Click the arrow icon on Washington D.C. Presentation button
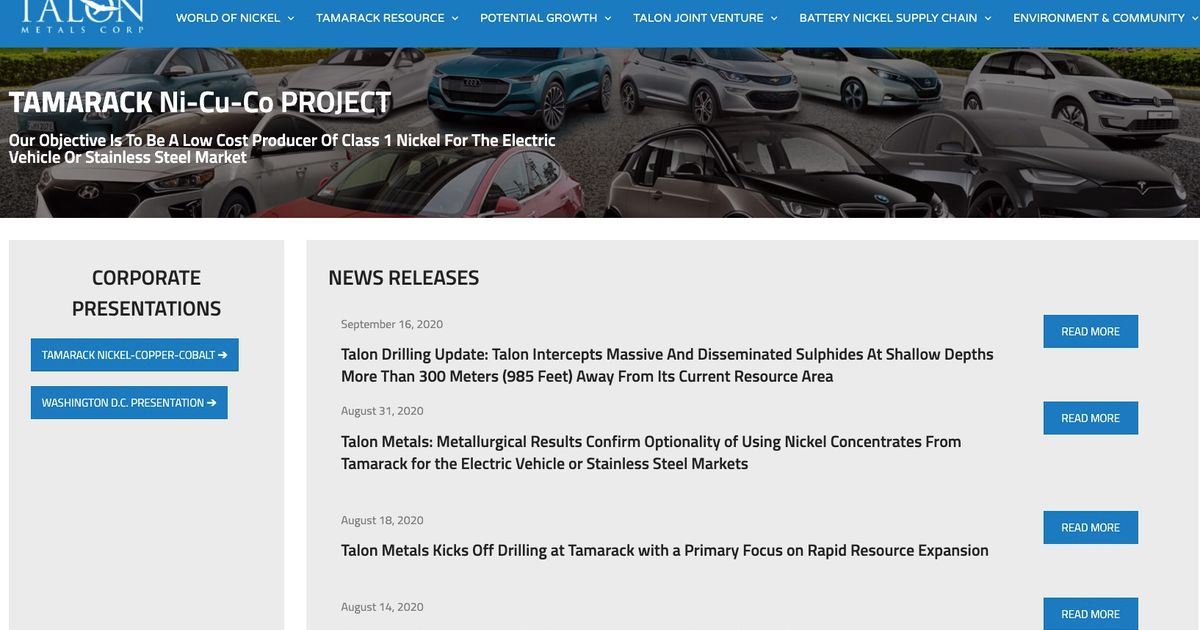 tap(211, 402)
